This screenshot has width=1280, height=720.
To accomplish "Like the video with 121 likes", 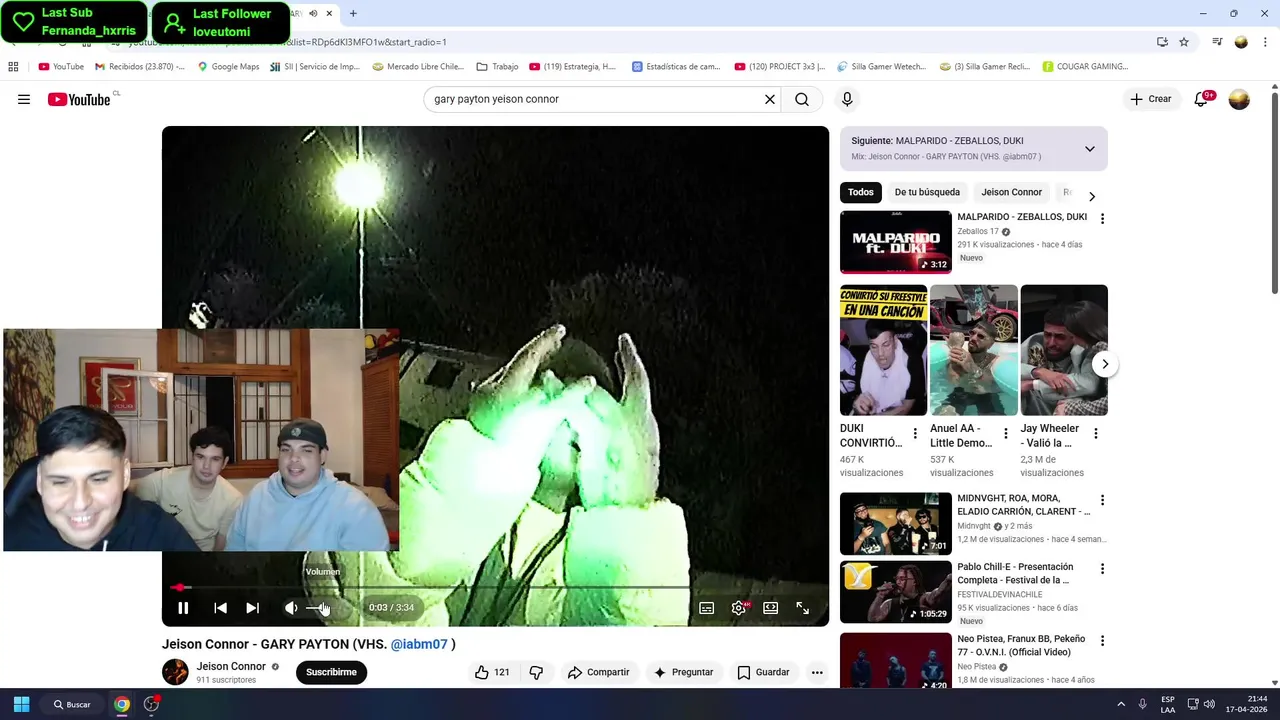I will 492,672.
